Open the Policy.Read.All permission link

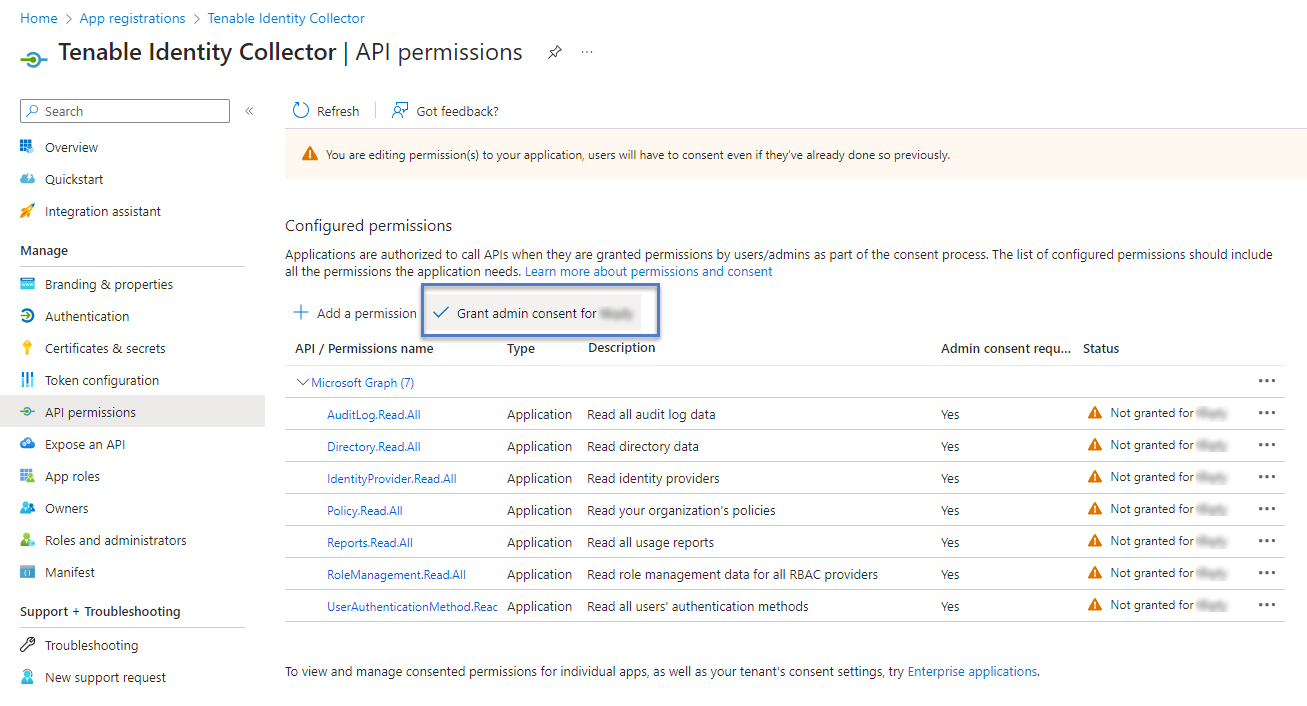tap(365, 510)
